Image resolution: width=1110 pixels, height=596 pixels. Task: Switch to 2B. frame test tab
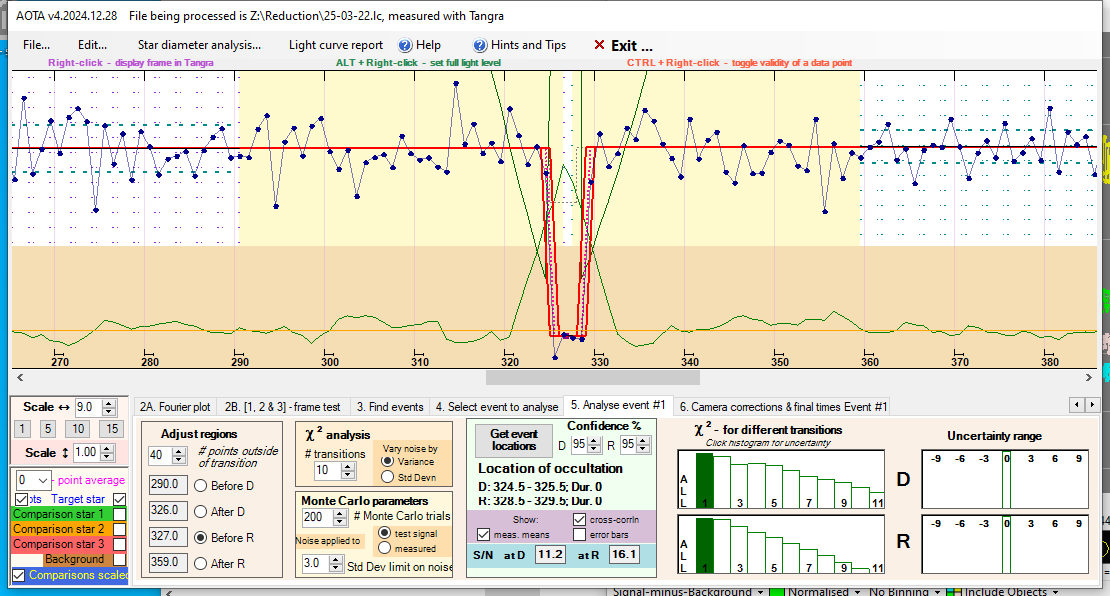[282, 407]
